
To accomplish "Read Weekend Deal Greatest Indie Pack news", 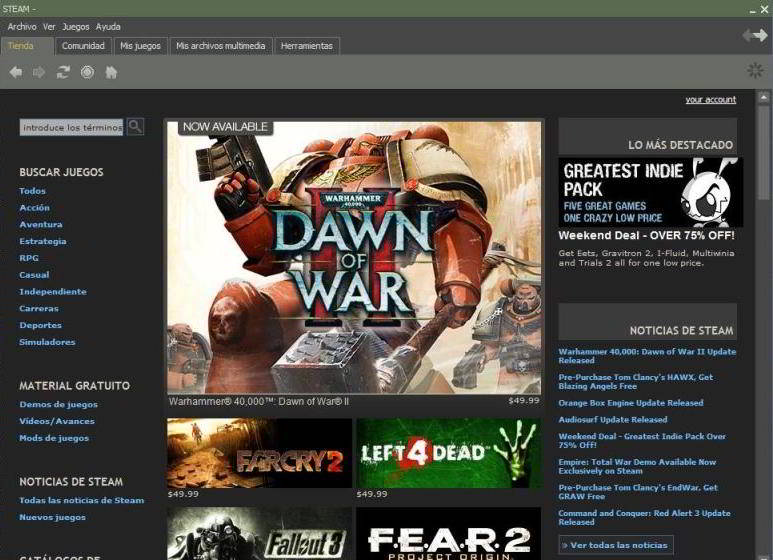I will coord(642,441).
